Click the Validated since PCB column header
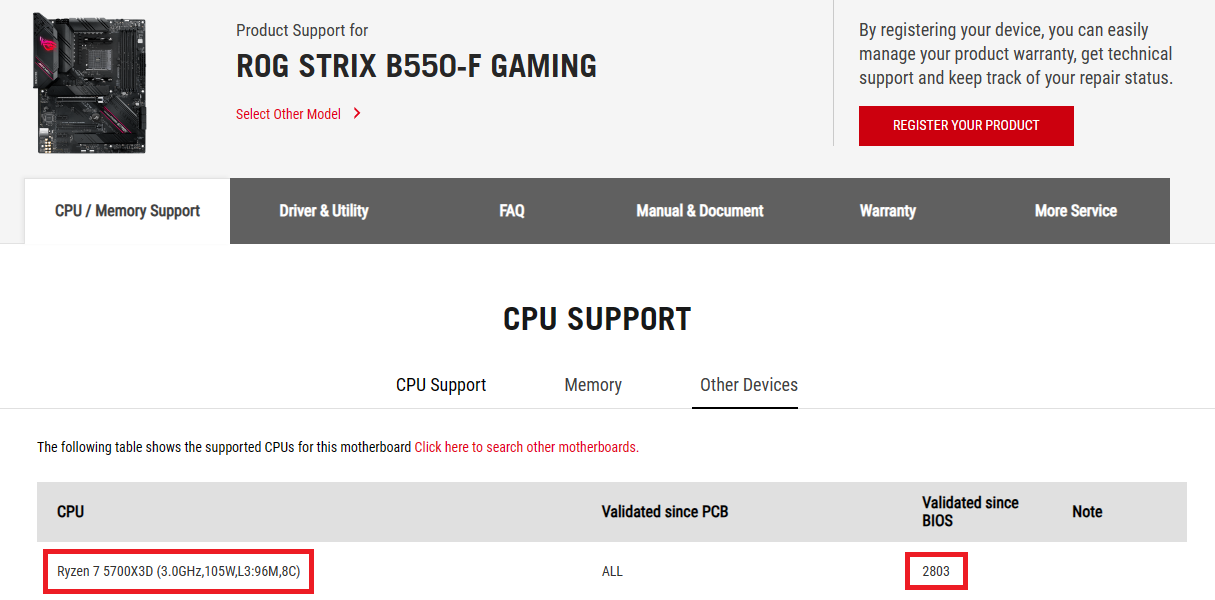The width and height of the screenshot is (1215, 600). 665,512
